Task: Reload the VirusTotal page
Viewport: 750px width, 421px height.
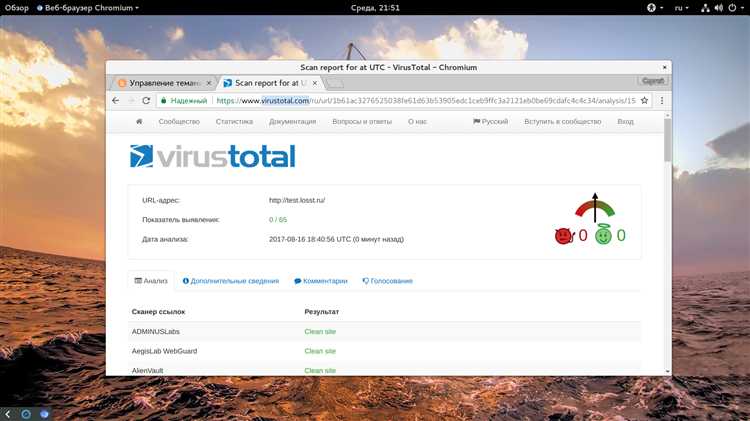Action: (x=146, y=100)
